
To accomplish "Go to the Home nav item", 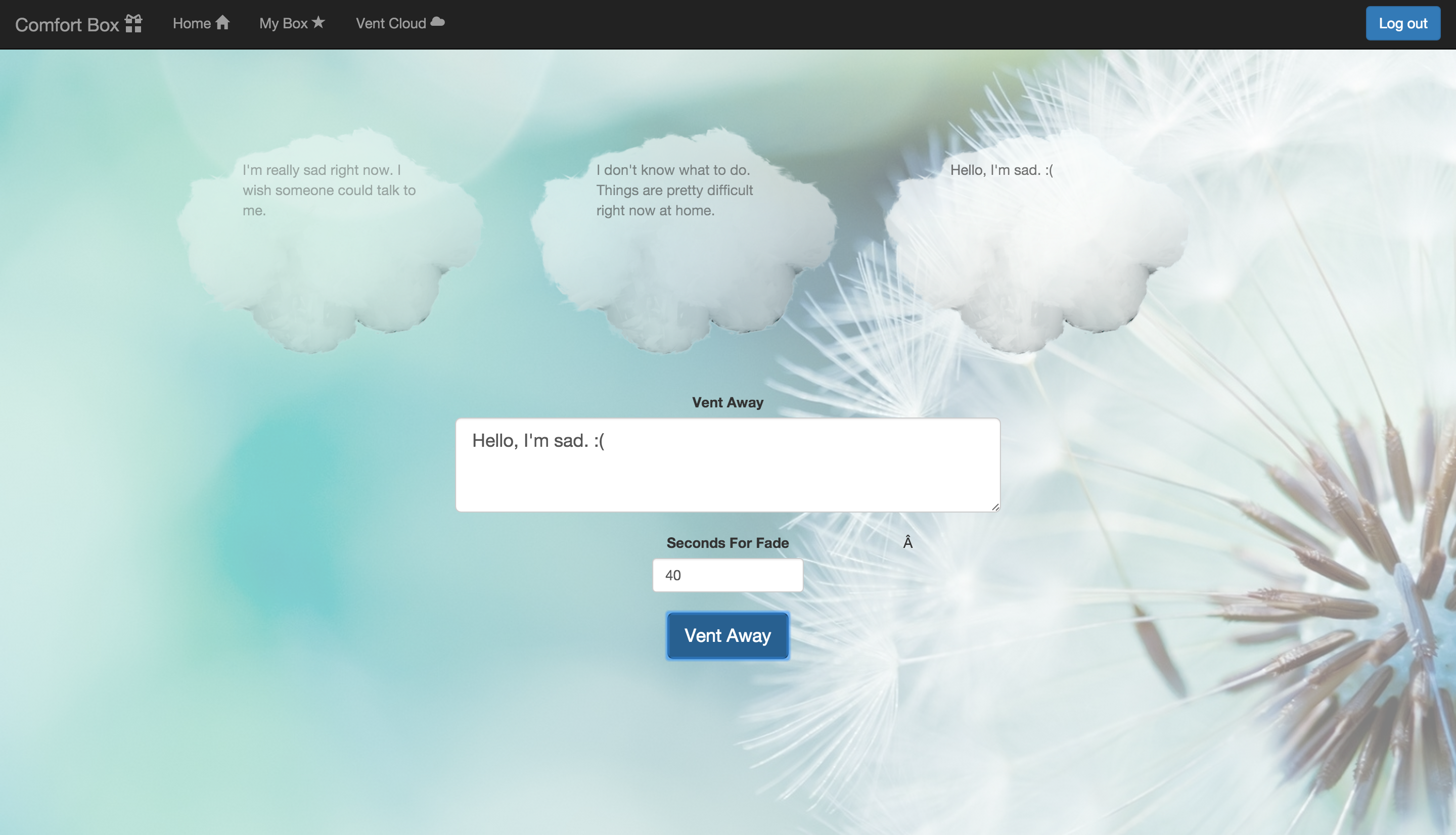I will click(x=192, y=24).
